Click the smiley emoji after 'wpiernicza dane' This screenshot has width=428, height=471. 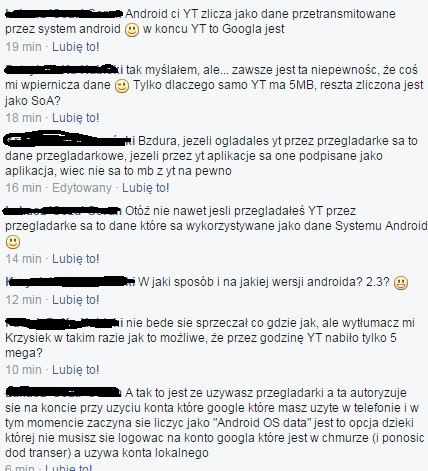[x=122, y=86]
